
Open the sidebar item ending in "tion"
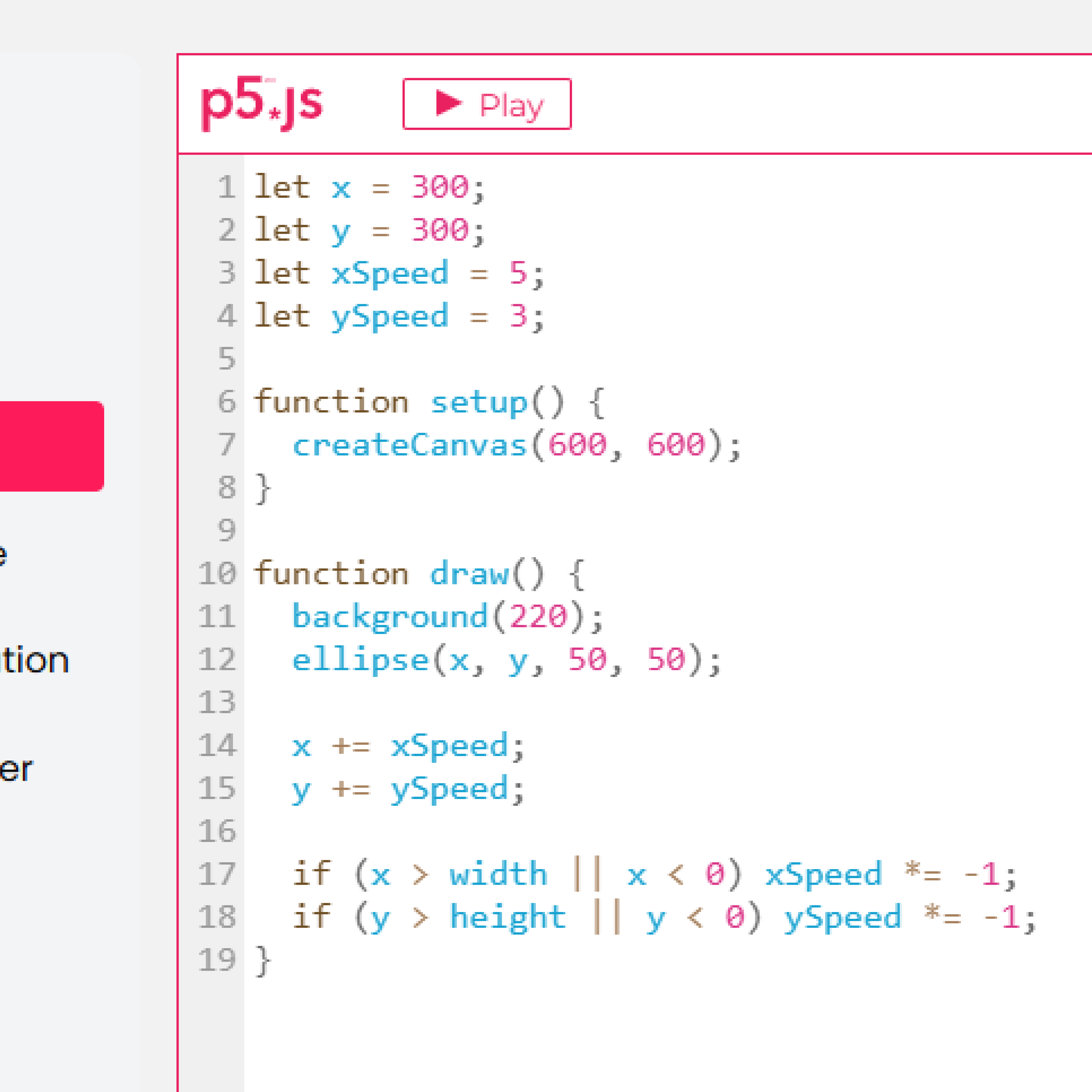(x=34, y=659)
